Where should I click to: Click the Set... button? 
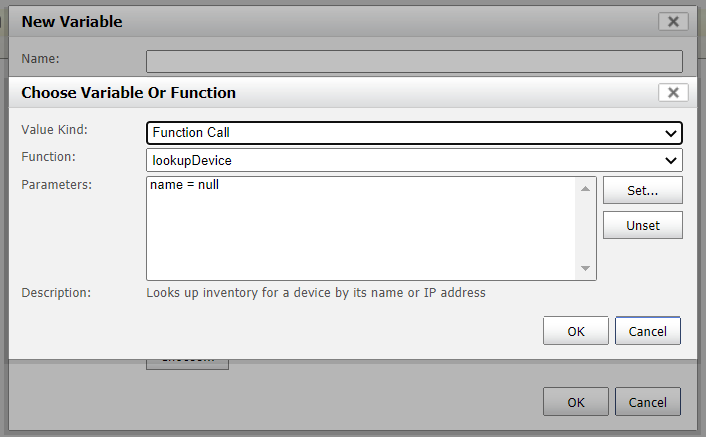[643, 190]
